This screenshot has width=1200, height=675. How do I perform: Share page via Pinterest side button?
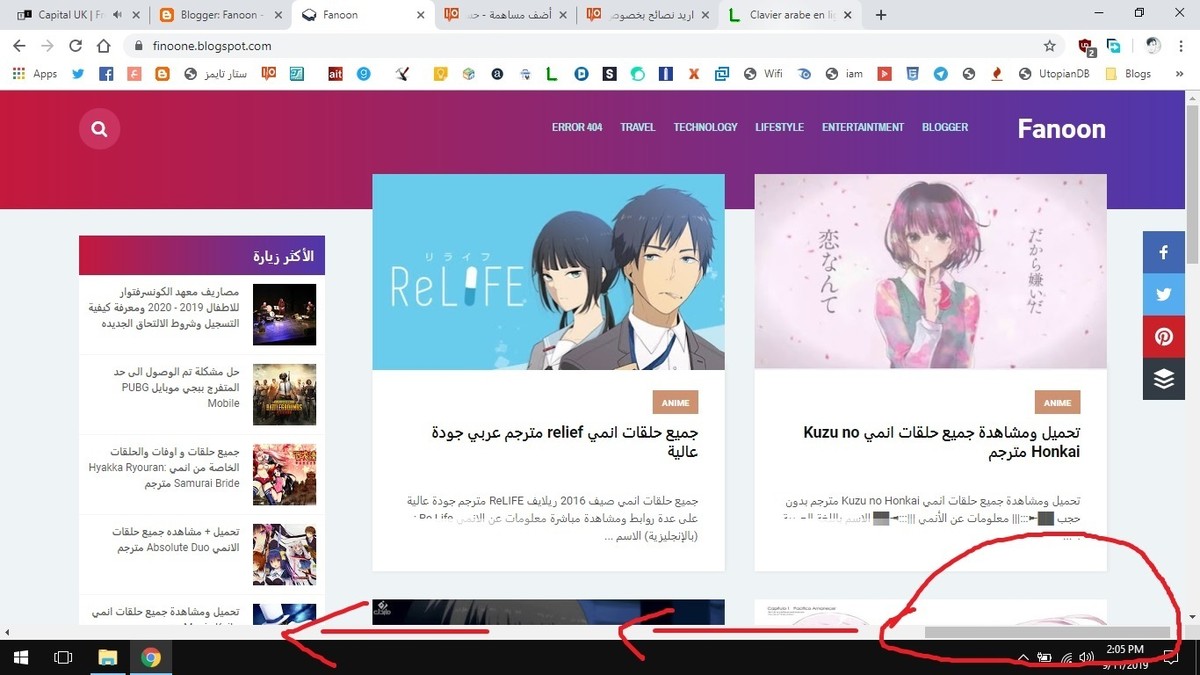coord(1164,337)
